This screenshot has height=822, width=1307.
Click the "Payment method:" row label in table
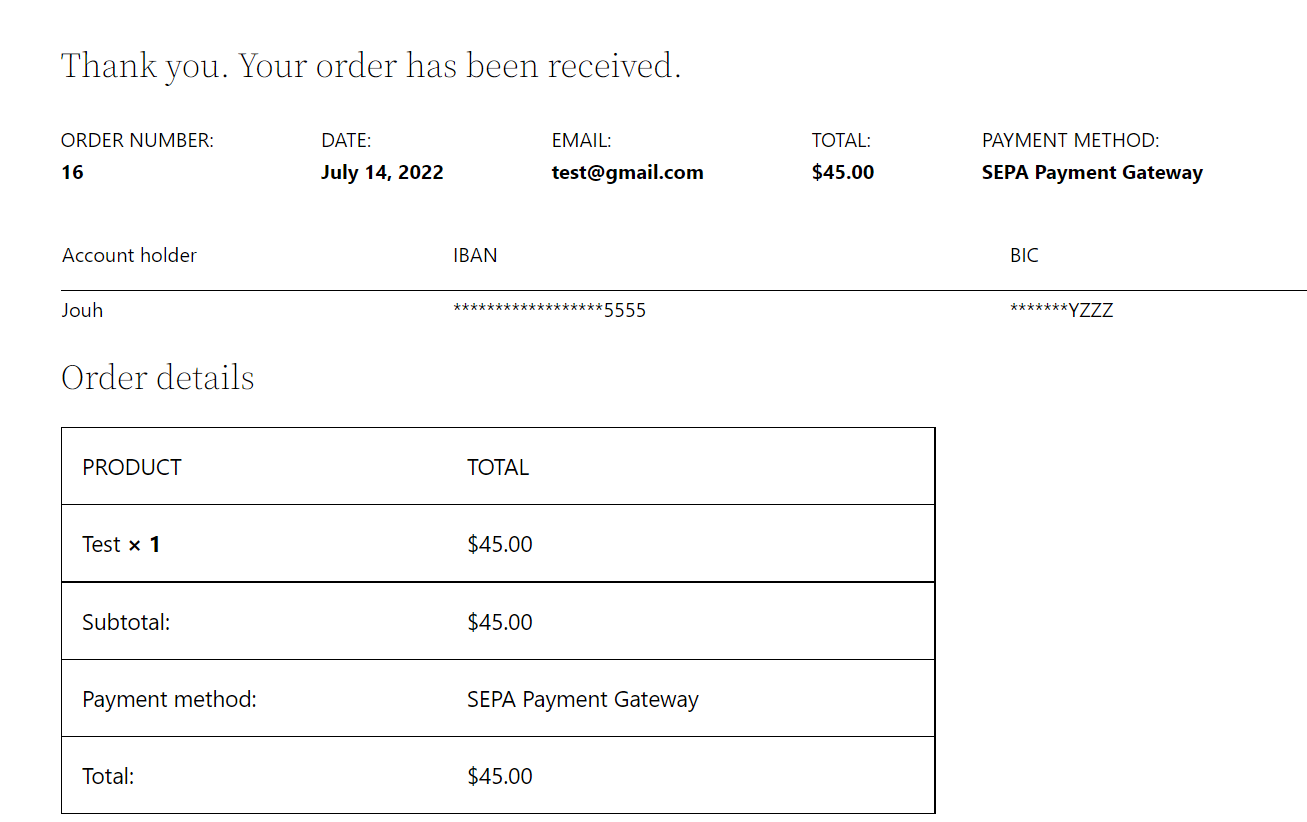click(x=169, y=700)
